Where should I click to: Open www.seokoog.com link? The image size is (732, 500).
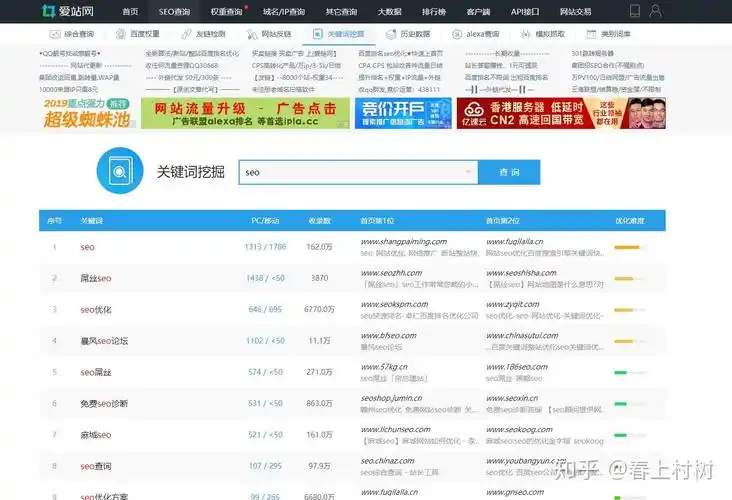(519, 429)
